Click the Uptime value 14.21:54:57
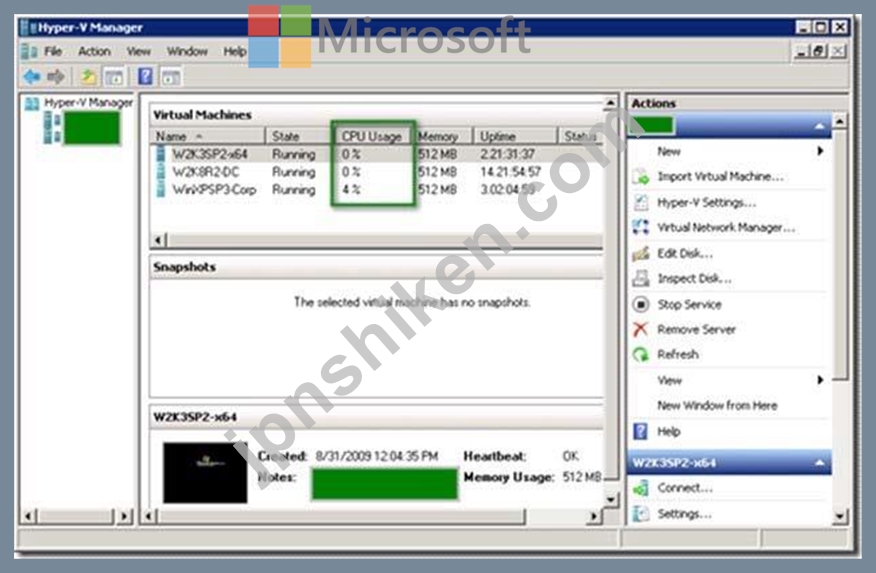876x573 pixels. (x=511, y=172)
